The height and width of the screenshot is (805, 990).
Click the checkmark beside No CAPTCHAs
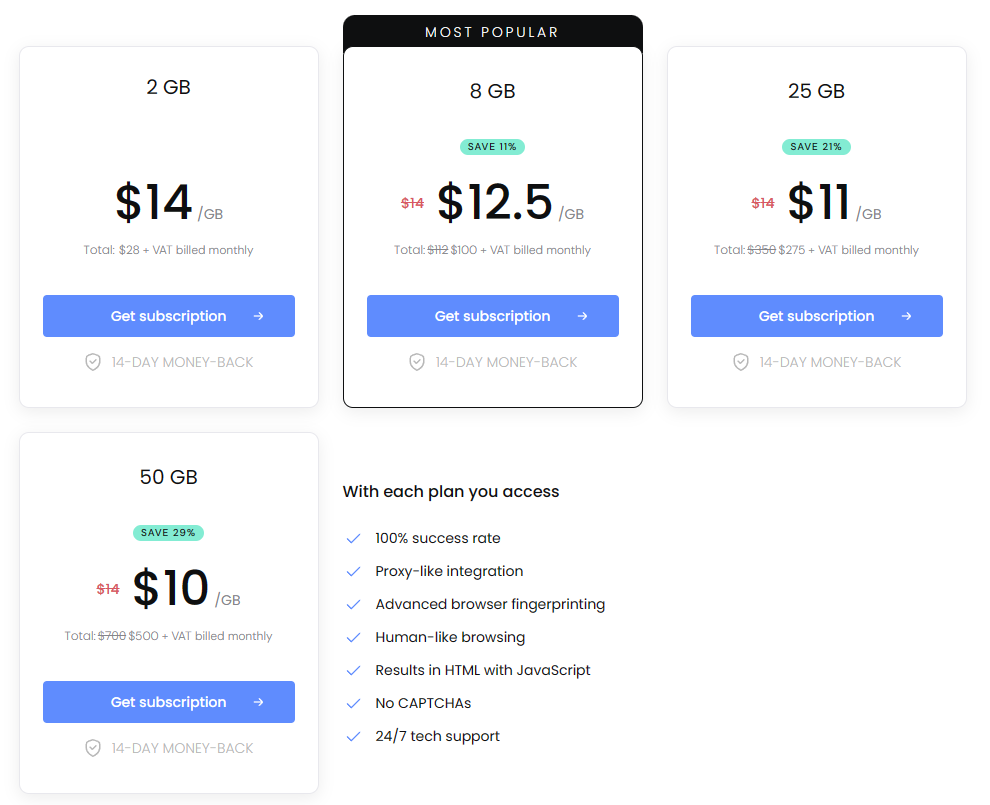click(353, 703)
